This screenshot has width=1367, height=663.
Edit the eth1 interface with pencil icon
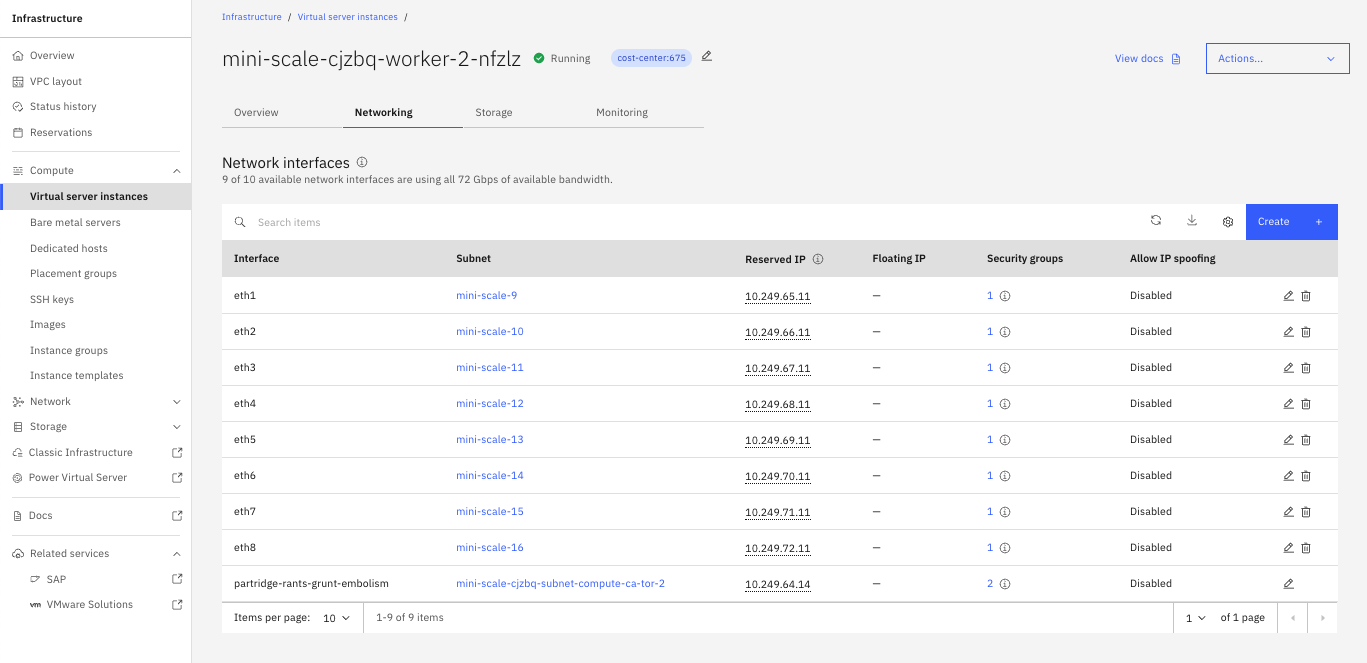tap(1288, 296)
